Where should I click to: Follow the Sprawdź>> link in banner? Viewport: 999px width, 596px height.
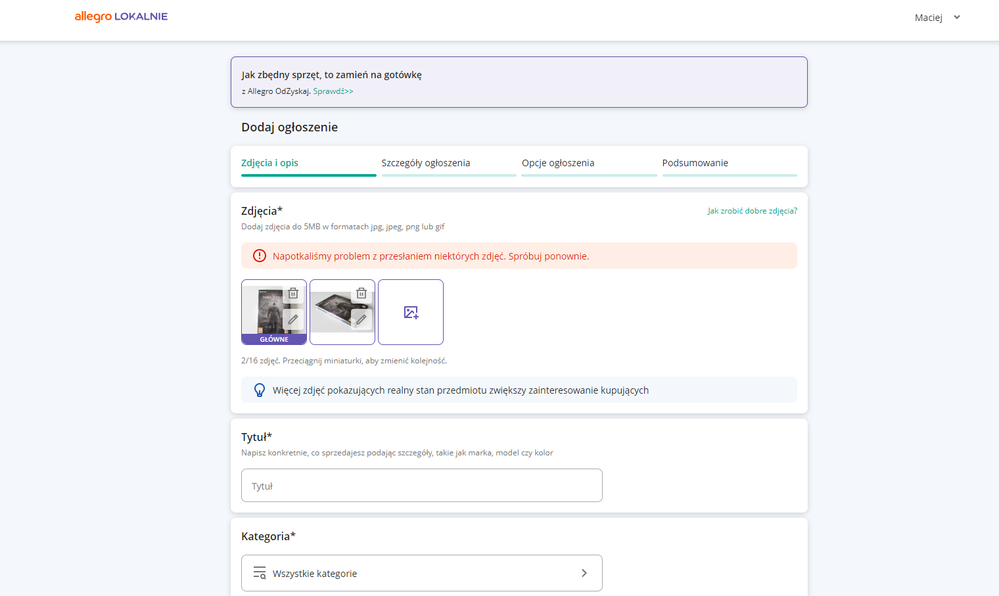(x=333, y=91)
